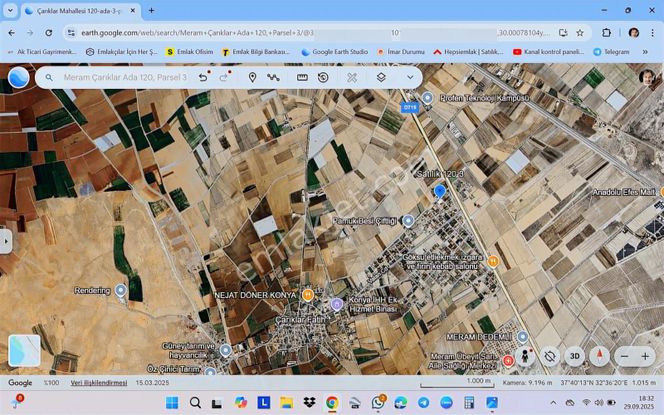Viewport: 664px width, 415px height.
Task: Open the map Layers panel
Action: (x=381, y=77)
